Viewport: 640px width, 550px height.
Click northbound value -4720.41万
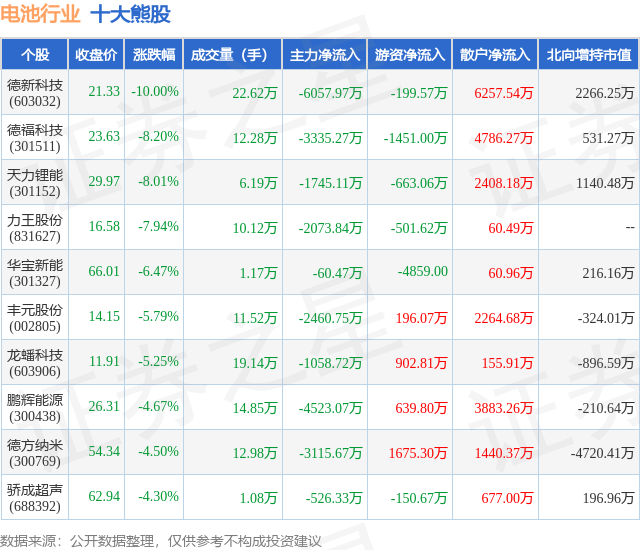click(602, 453)
